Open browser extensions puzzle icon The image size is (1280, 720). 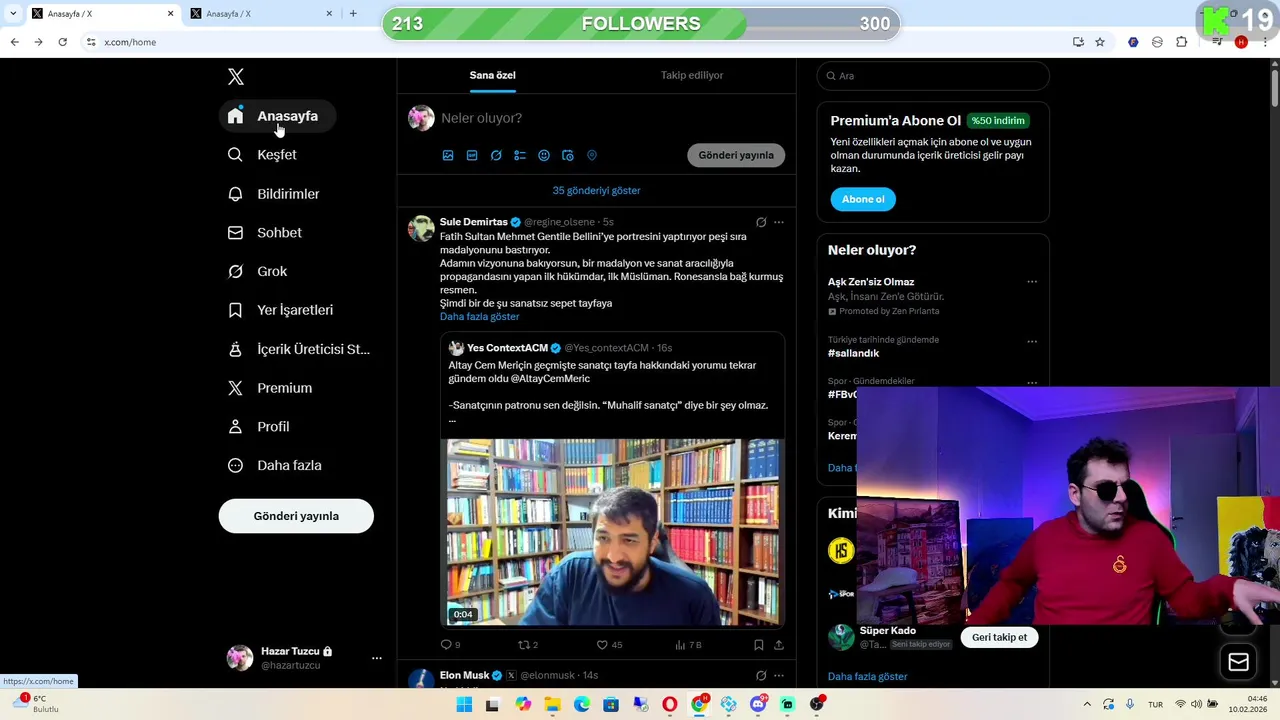1182,42
